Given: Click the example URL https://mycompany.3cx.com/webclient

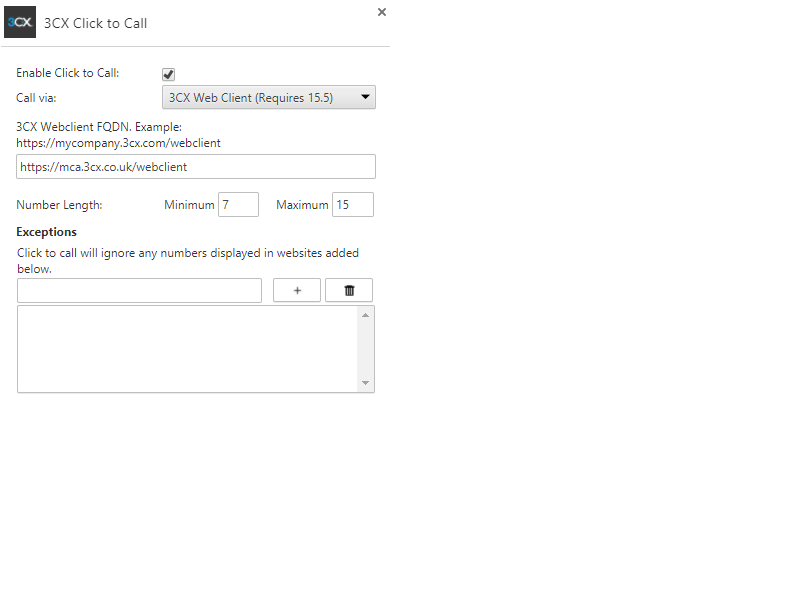Looking at the screenshot, I should click(118, 143).
